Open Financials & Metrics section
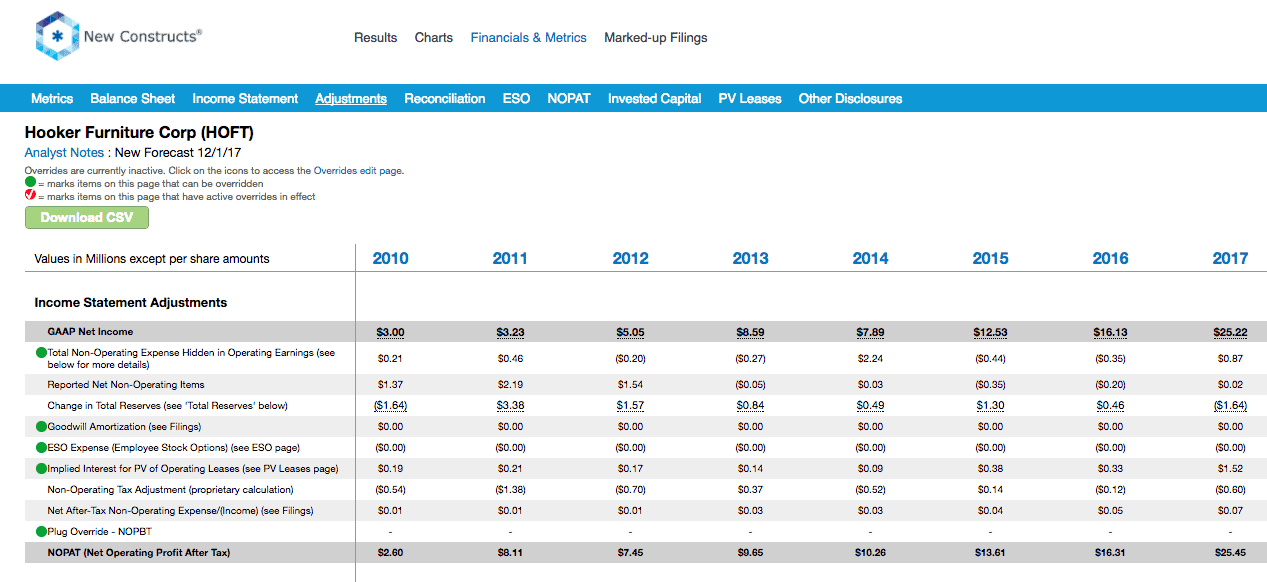The height and width of the screenshot is (582, 1267). [x=529, y=38]
